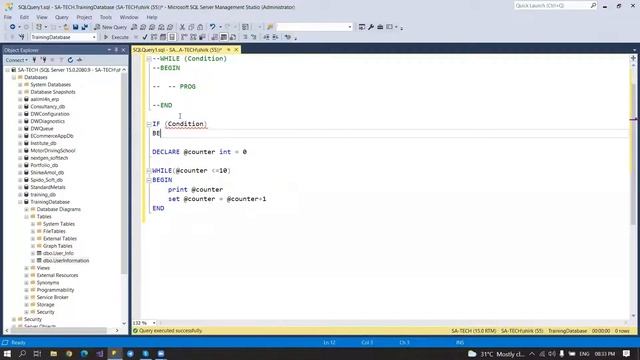Comment out the selected lines

pyautogui.click(x=245, y=37)
